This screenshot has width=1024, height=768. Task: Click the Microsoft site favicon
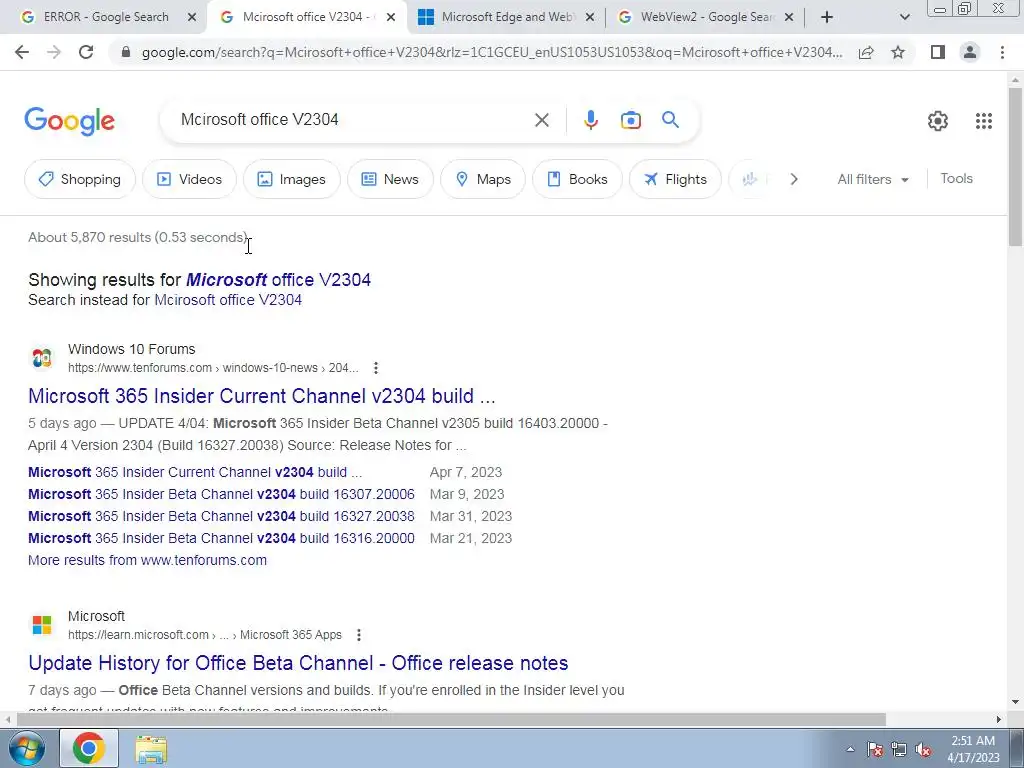point(42,625)
